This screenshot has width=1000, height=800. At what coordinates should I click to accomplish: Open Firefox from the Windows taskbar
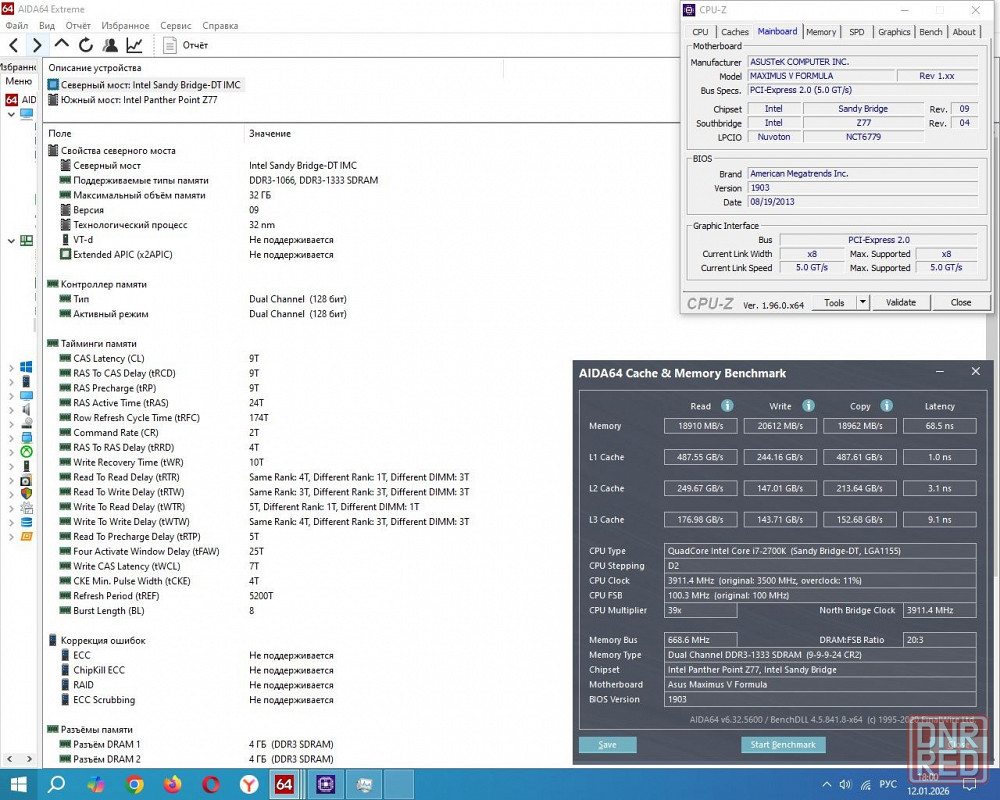tap(173, 784)
